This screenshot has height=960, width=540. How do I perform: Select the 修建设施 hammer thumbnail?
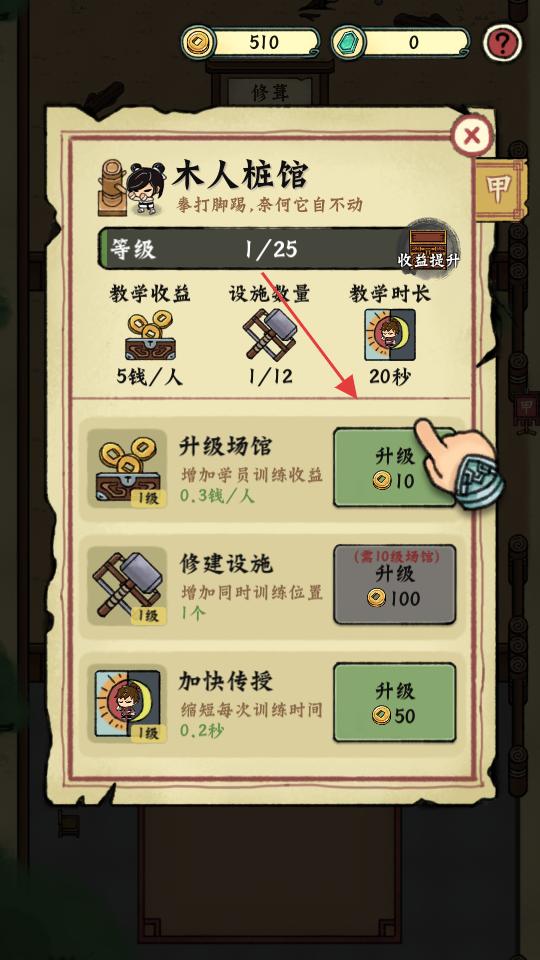pyautogui.click(x=127, y=586)
